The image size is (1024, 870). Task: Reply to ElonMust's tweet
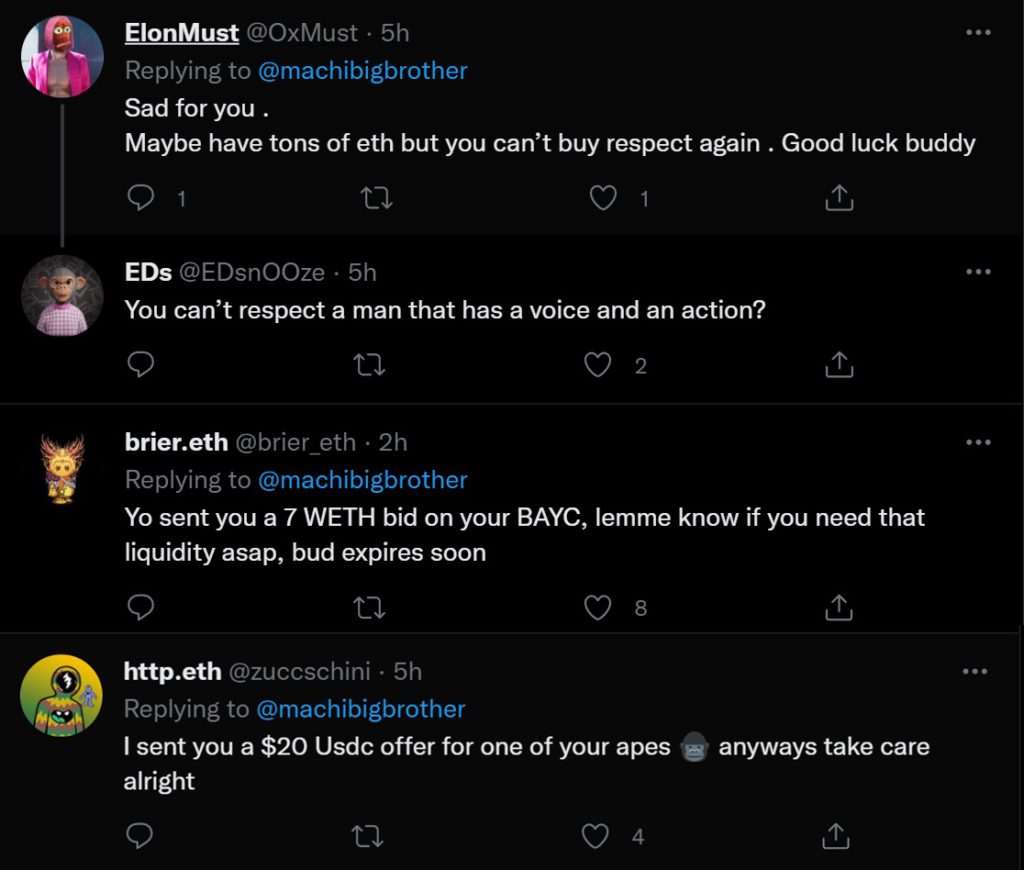pos(142,199)
